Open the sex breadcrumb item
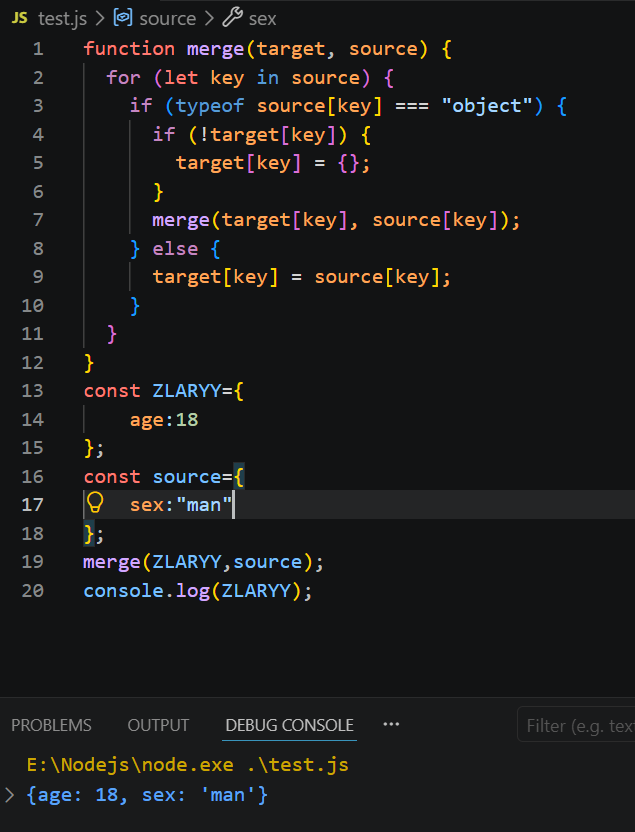Screen dimensions: 635x832 click(x=263, y=19)
